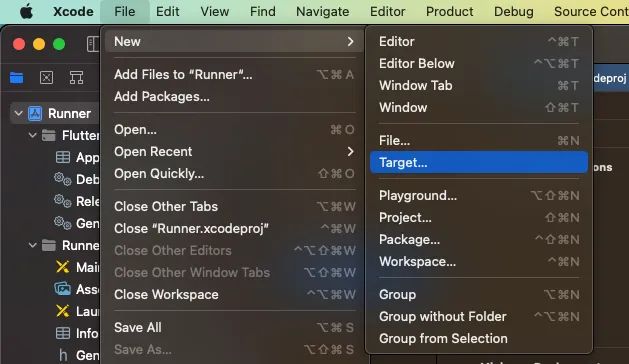Select the App plist file icon

click(x=63, y=157)
